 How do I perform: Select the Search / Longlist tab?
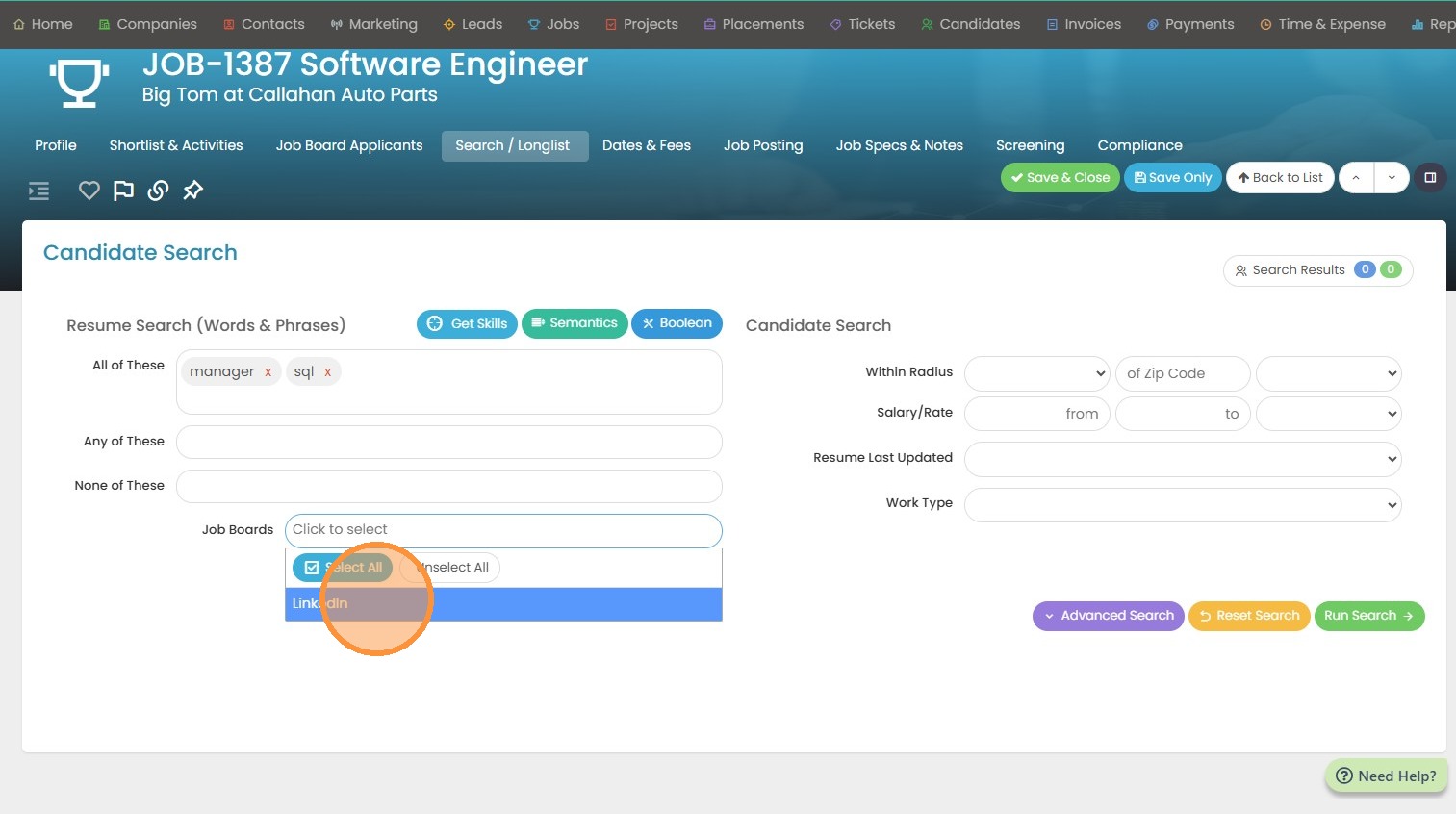coord(515,145)
